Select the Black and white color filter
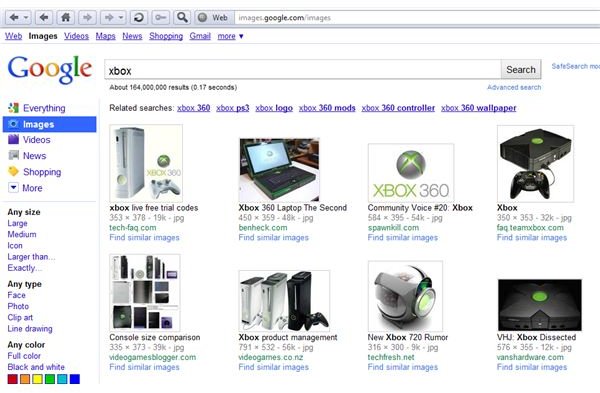 tap(36, 367)
